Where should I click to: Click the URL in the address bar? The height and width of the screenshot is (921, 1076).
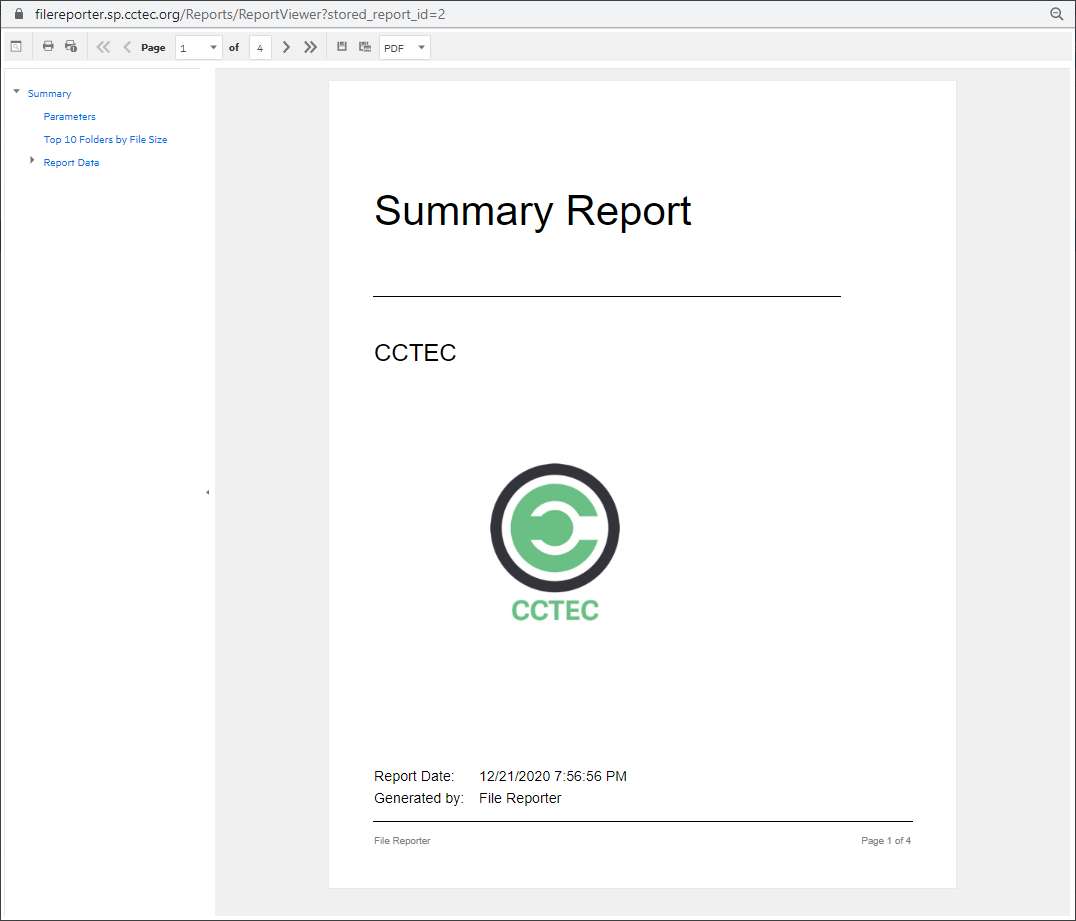click(x=240, y=14)
